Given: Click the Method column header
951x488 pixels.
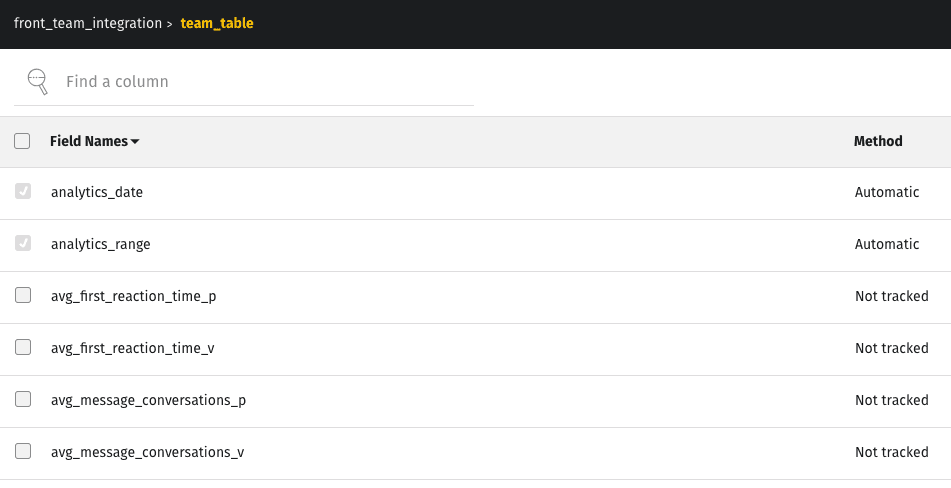Looking at the screenshot, I should click(878, 141).
